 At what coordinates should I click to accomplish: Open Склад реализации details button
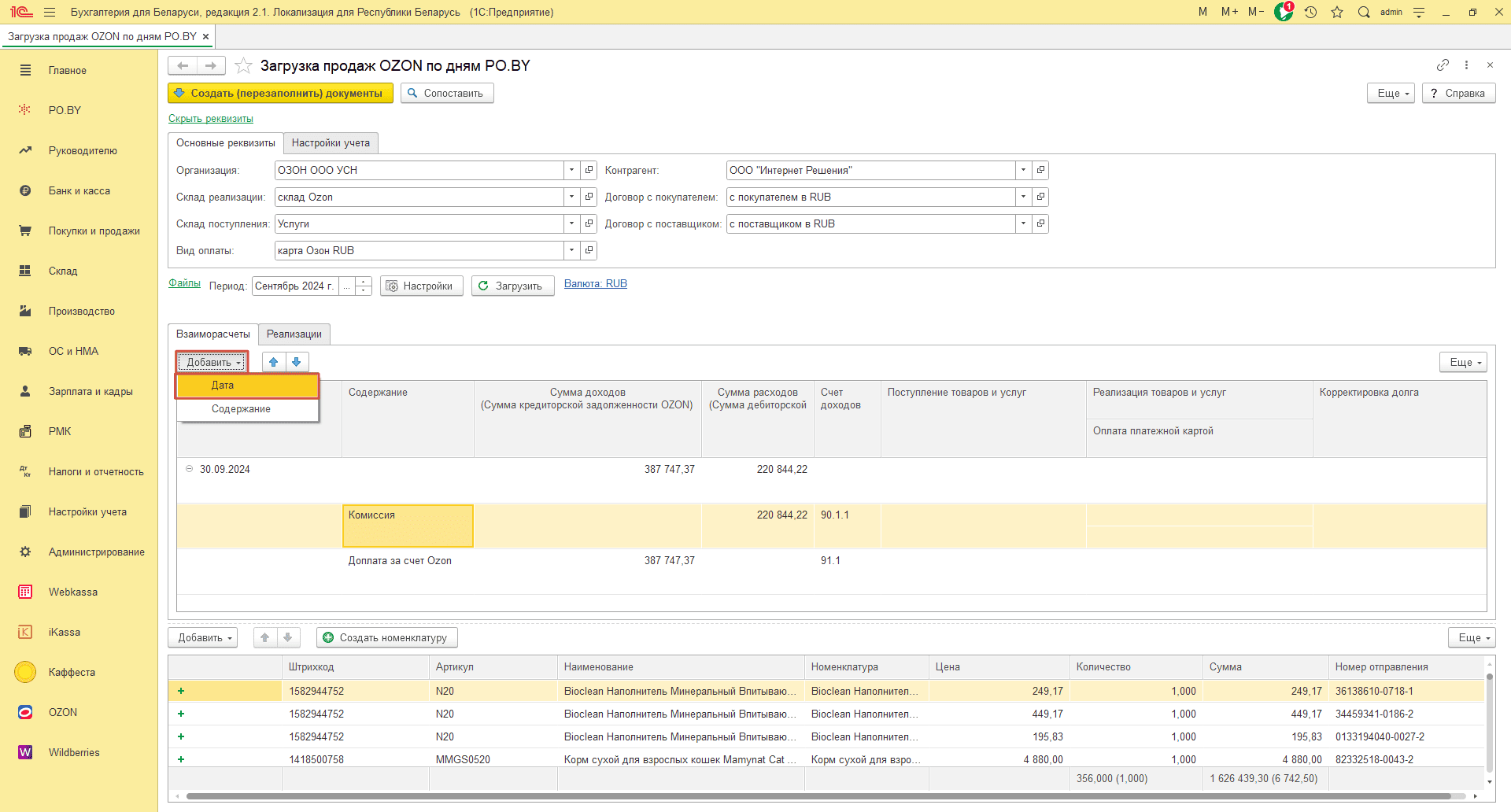click(589, 197)
